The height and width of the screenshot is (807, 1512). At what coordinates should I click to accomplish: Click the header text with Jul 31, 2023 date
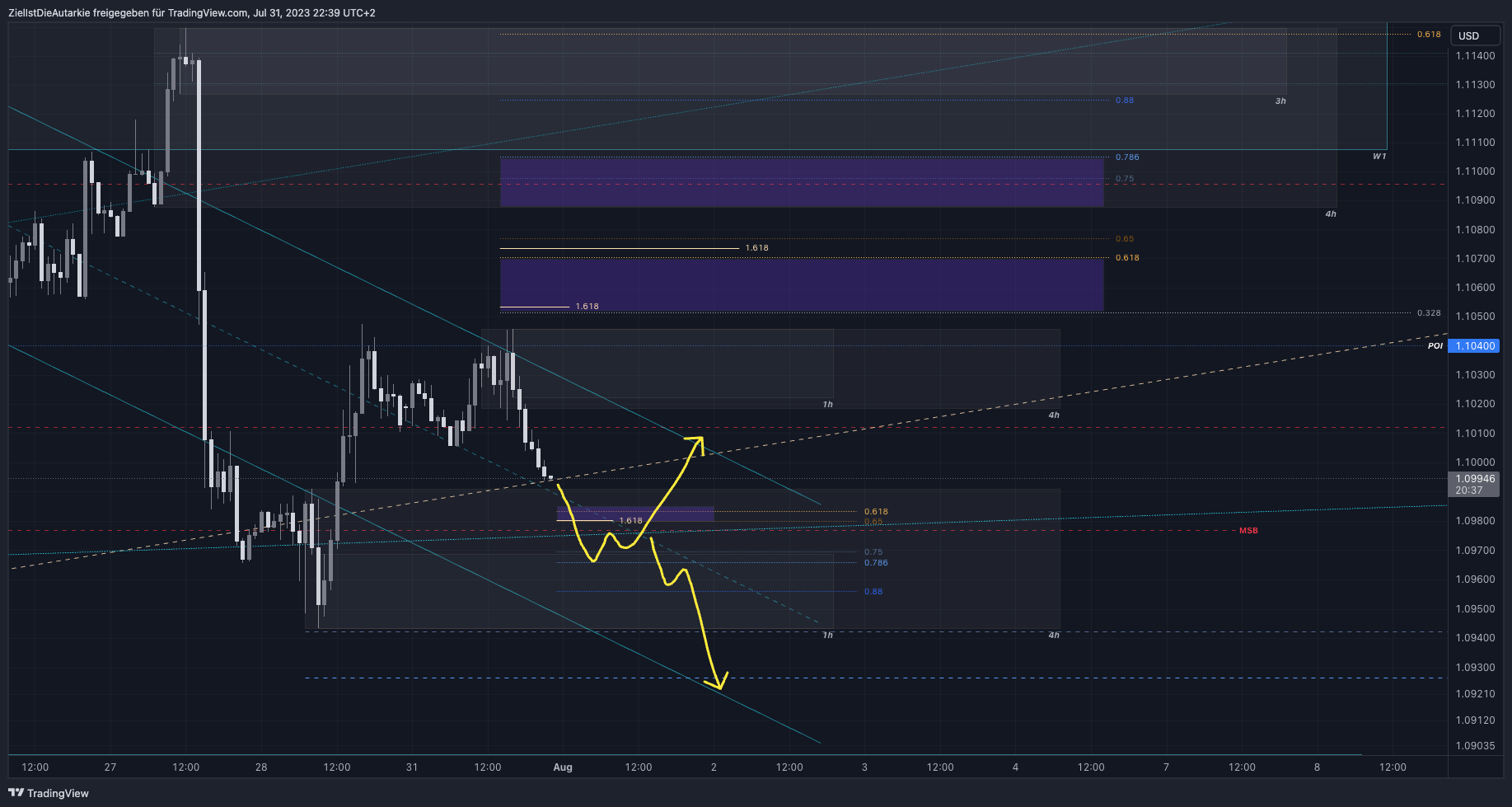(191, 13)
